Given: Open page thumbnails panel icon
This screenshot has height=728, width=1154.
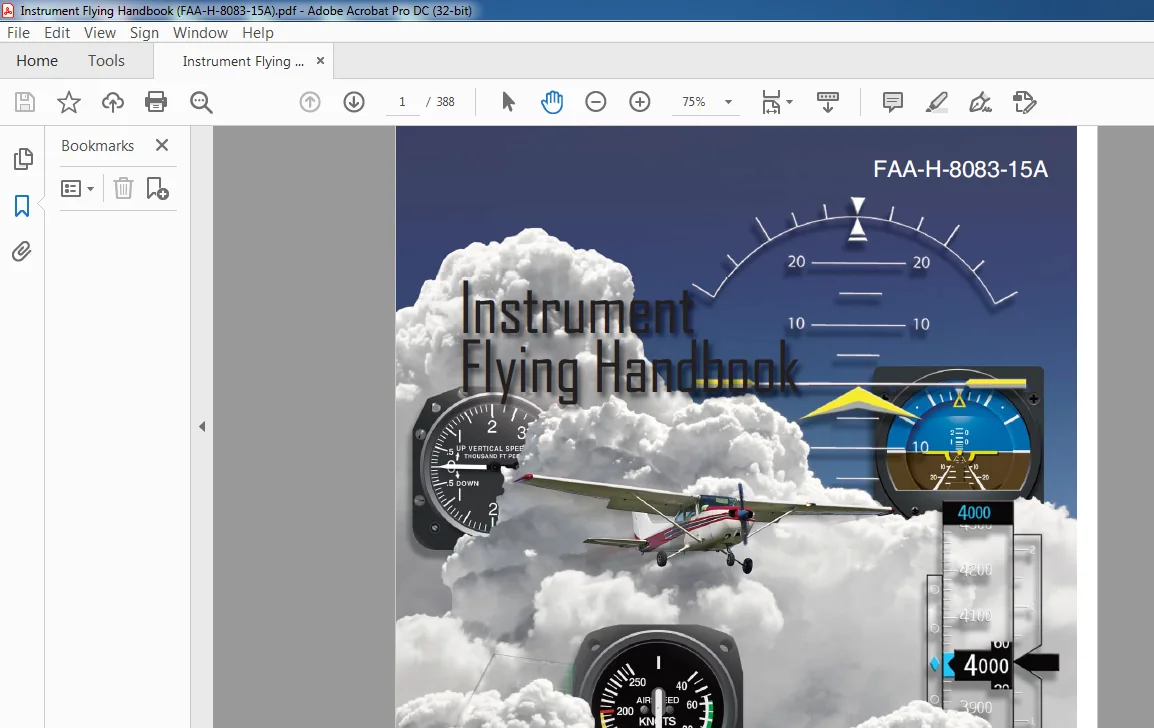Looking at the screenshot, I should coord(23,158).
